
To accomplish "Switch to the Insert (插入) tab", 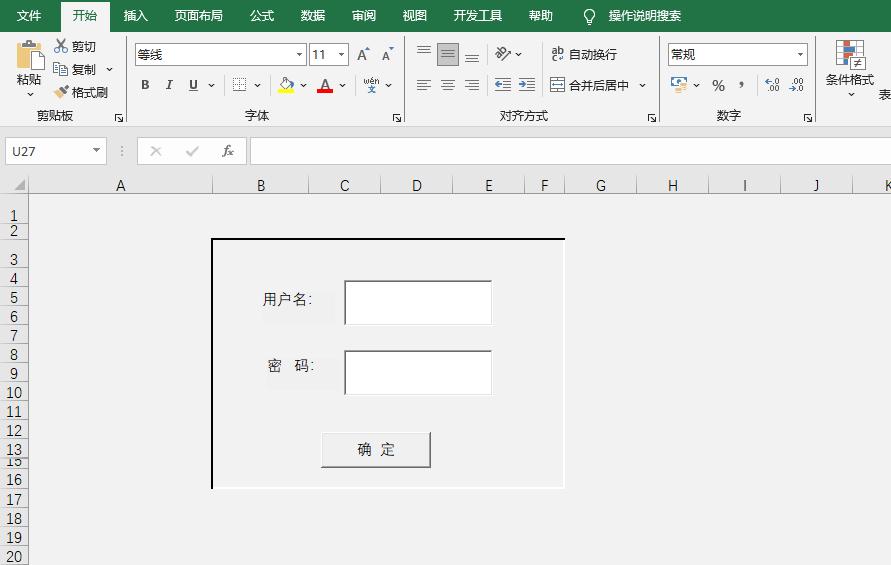I will [x=136, y=16].
